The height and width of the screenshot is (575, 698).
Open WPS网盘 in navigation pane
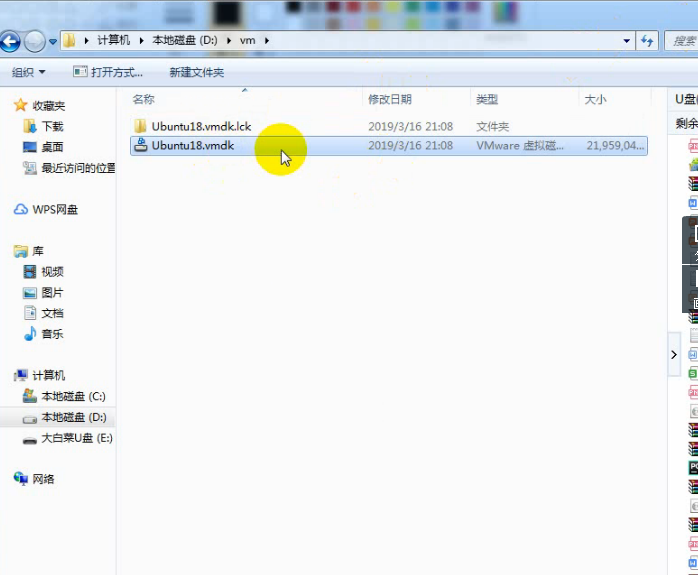pyautogui.click(x=55, y=209)
